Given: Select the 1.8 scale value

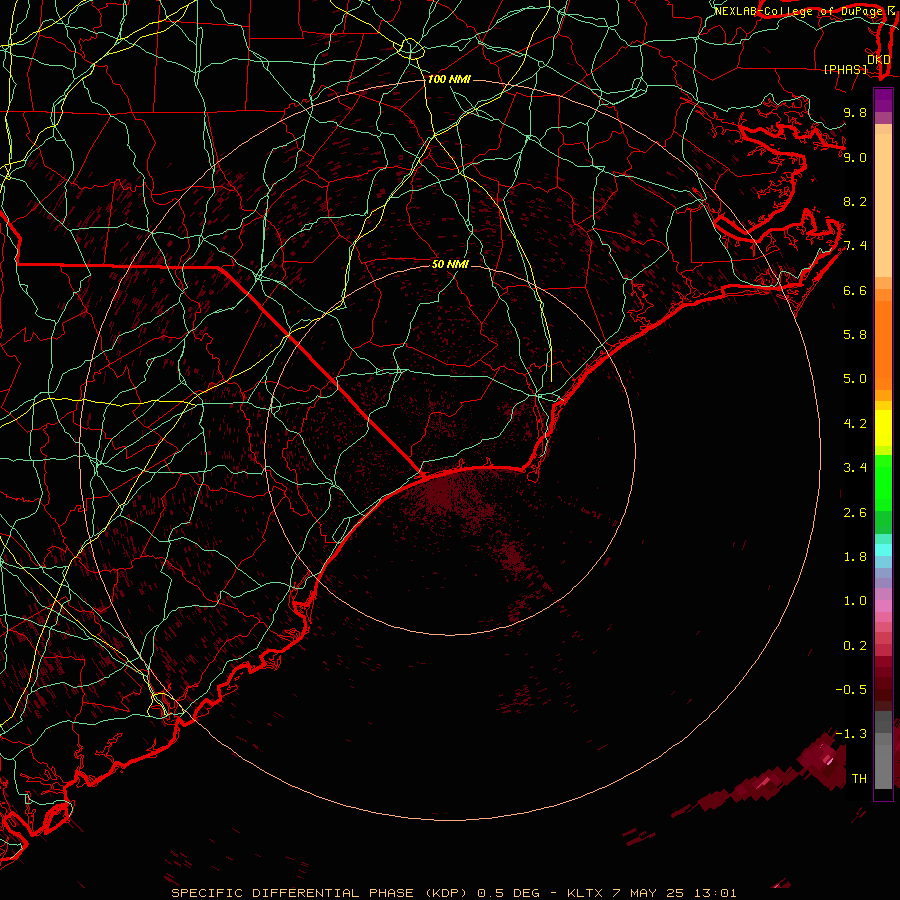Looking at the screenshot, I should point(855,557).
